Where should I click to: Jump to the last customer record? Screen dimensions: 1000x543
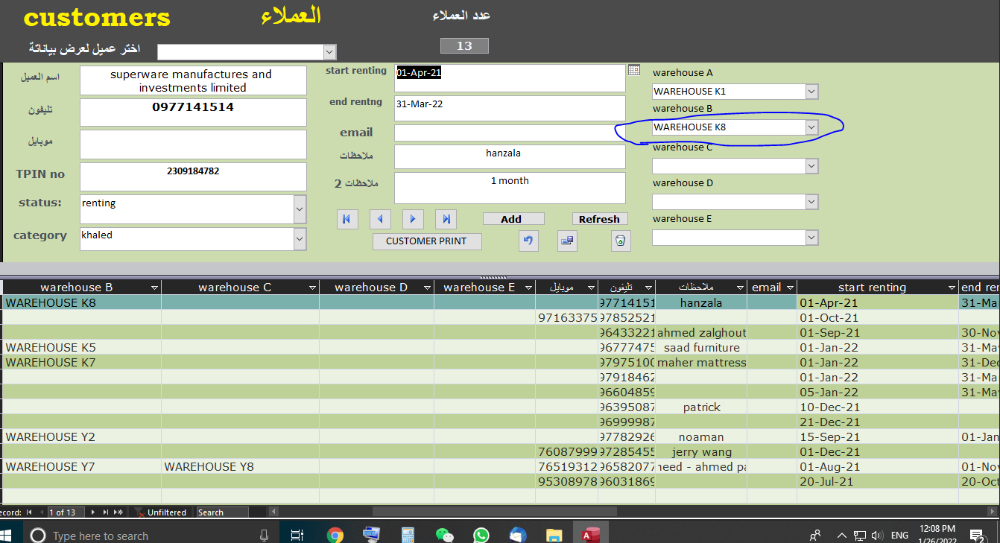(x=446, y=219)
